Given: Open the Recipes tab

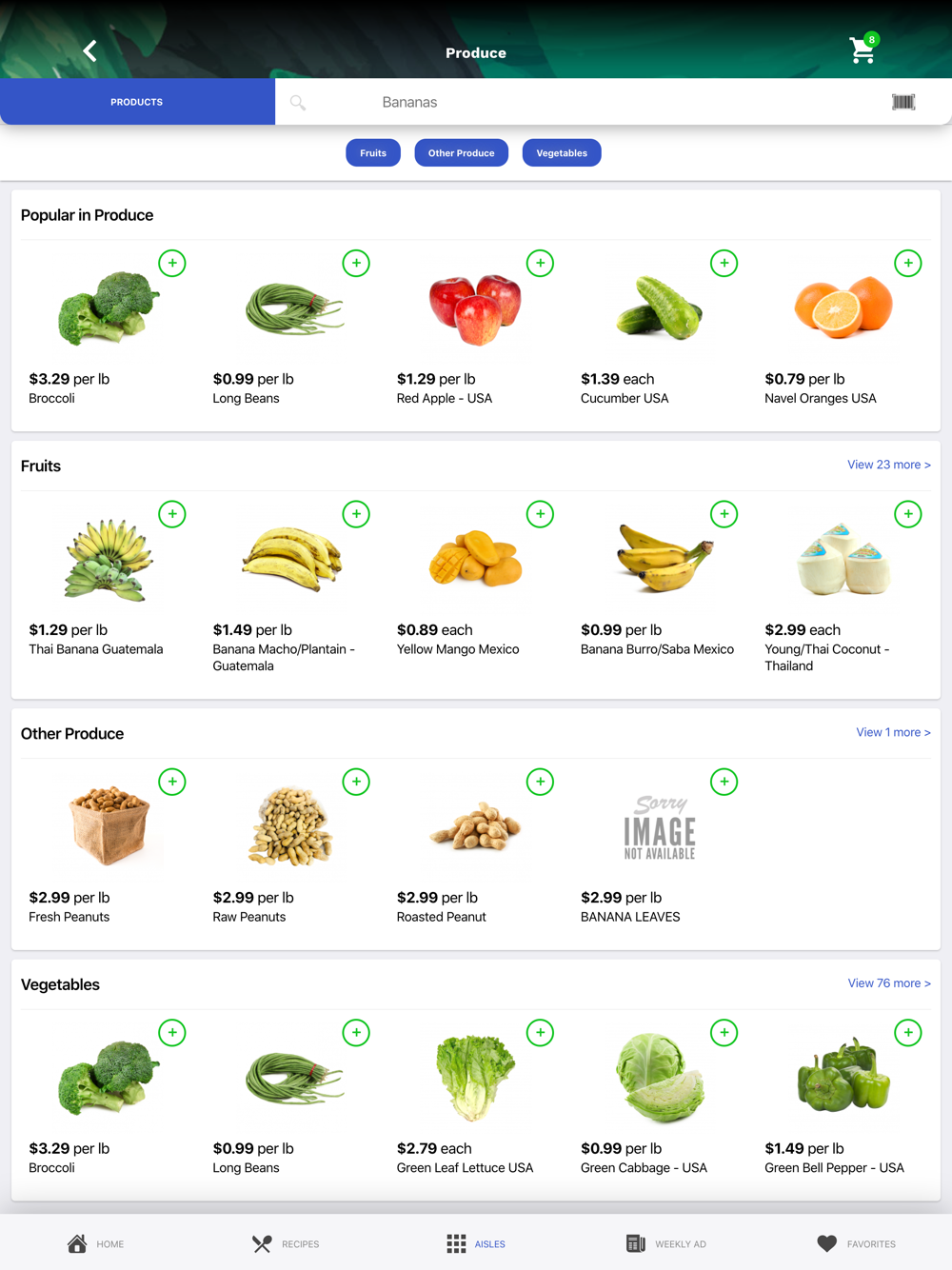Looking at the screenshot, I should [x=286, y=1243].
